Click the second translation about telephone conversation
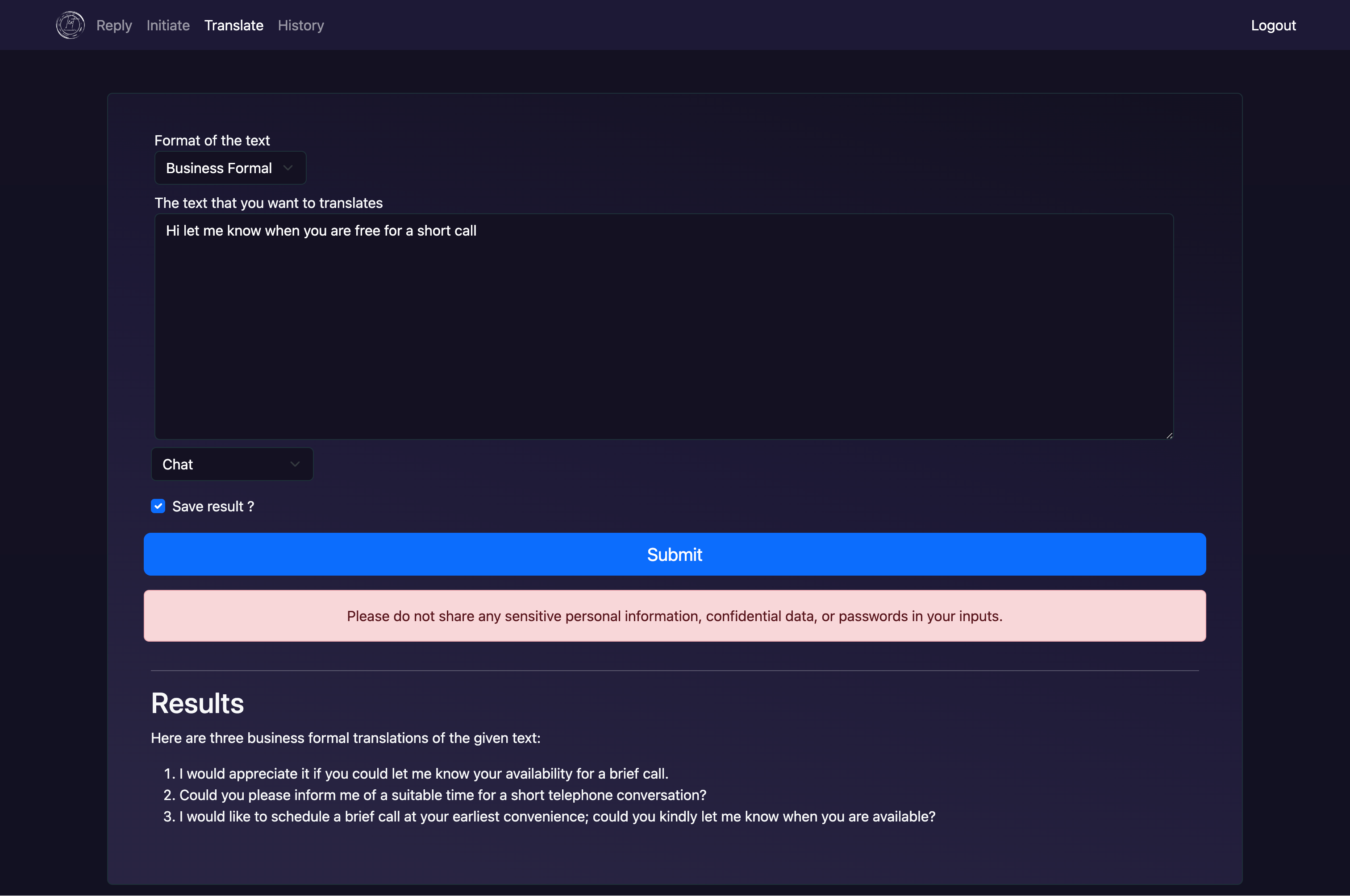Viewport: 1350px width, 896px height. click(x=442, y=795)
